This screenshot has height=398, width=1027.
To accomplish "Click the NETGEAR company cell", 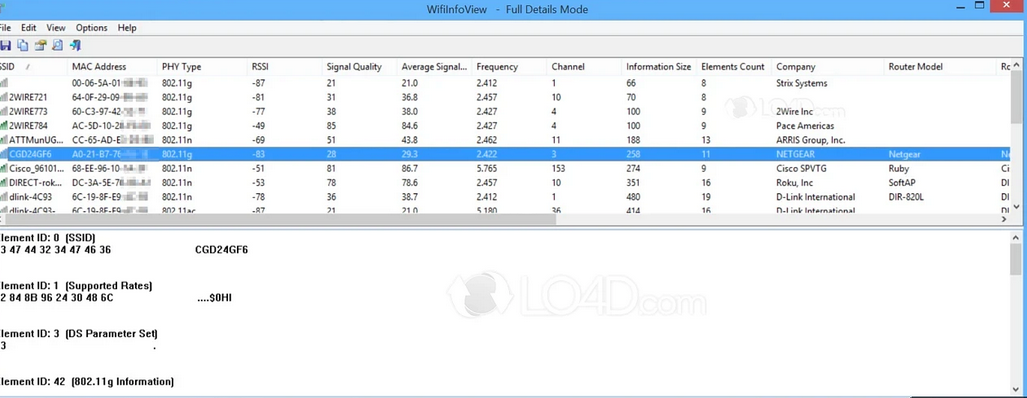I will (x=796, y=154).
